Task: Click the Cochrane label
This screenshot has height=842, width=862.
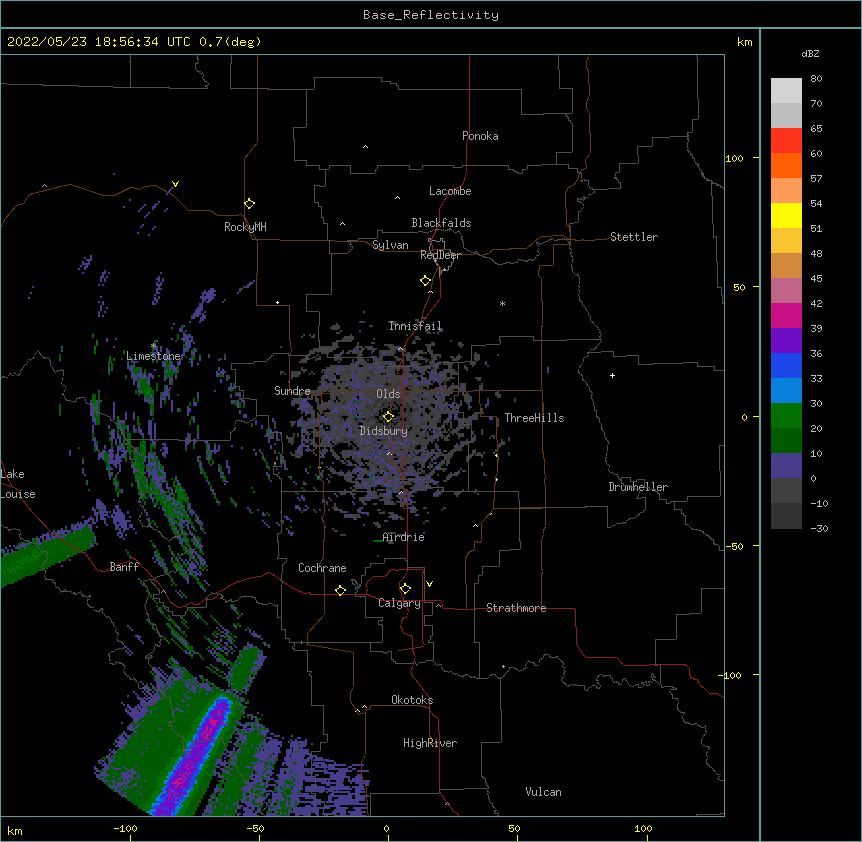Action: pyautogui.click(x=322, y=568)
